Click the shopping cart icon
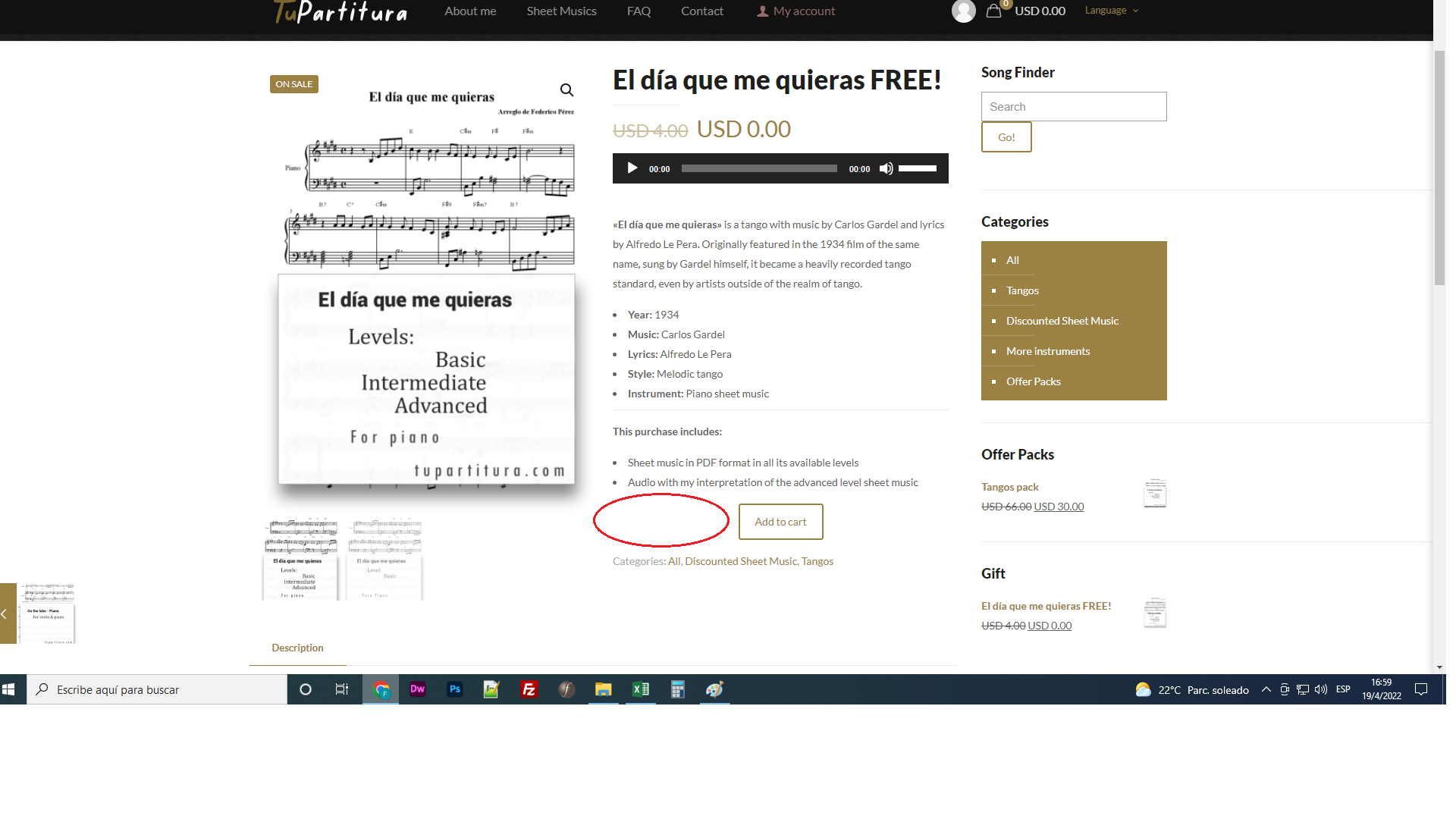Screen dimensions: 1456x819 tap(996, 10)
